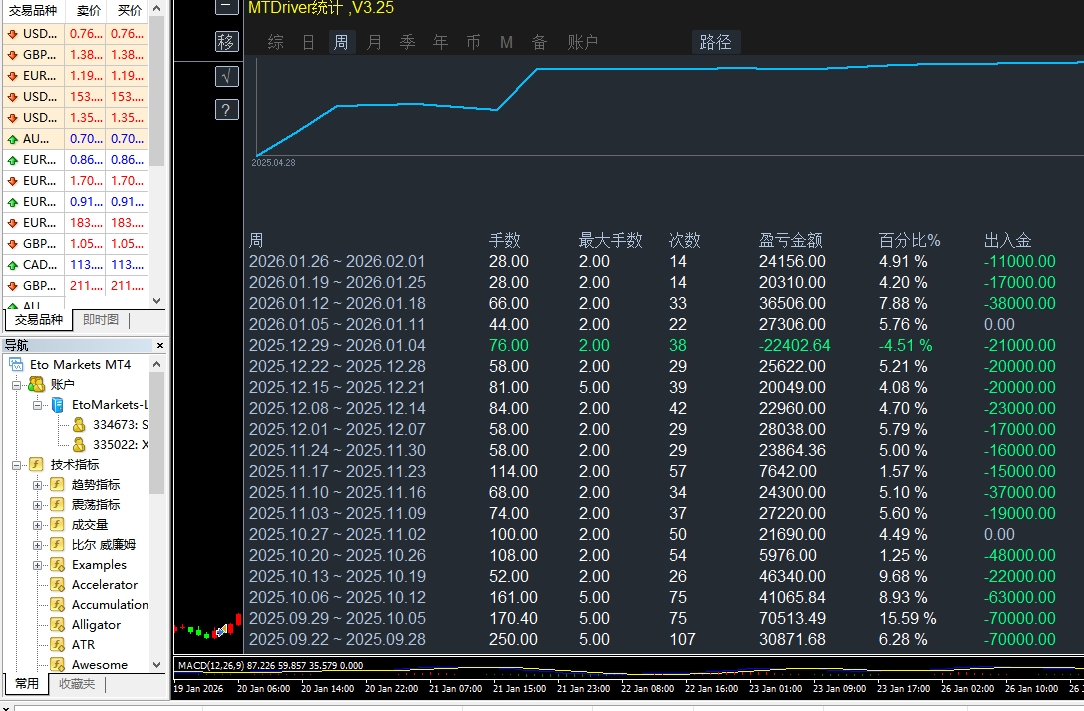Select Eto Markets MT4 root item

[x=80, y=364]
